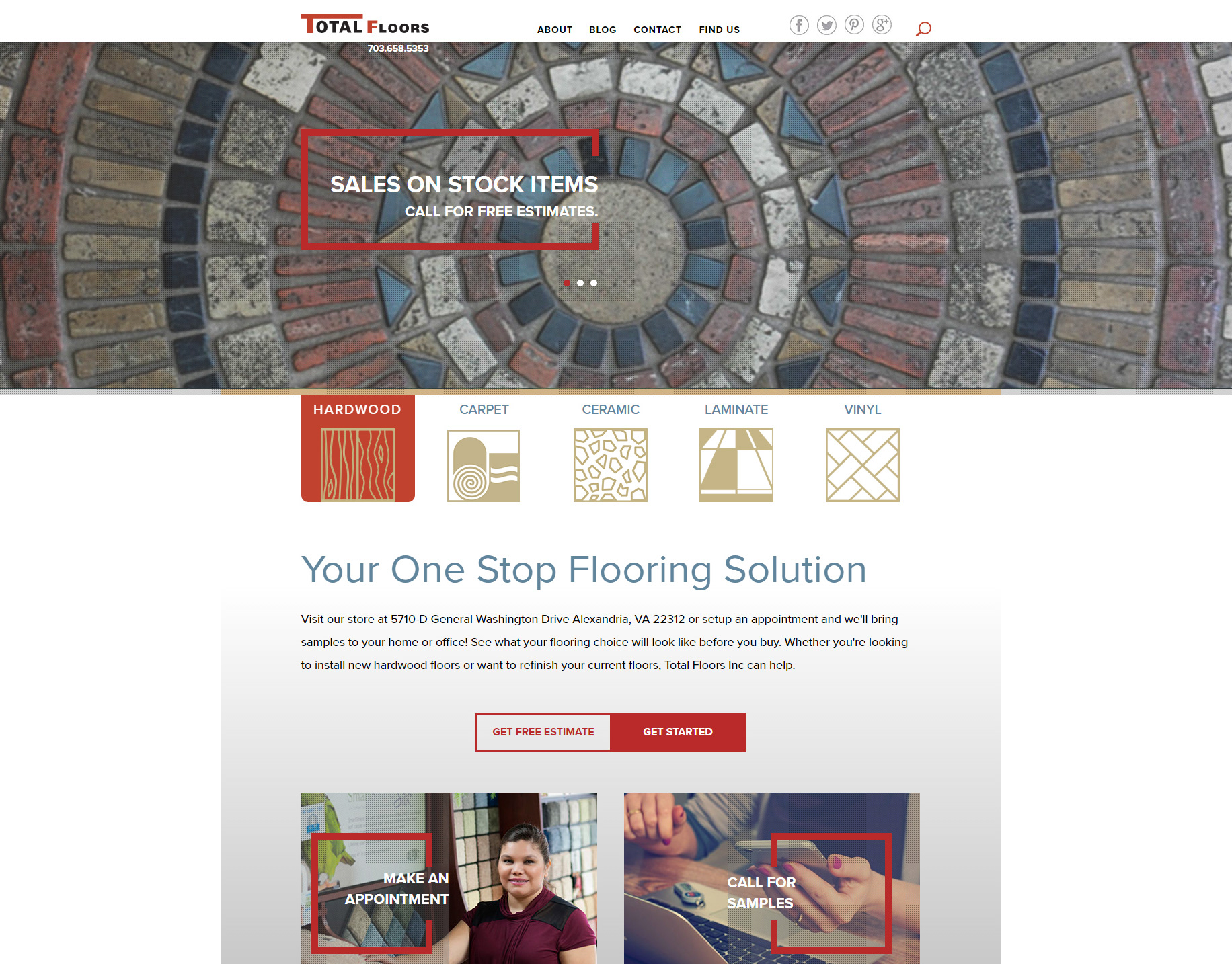
Task: Open the Twitter social icon
Action: [x=826, y=26]
